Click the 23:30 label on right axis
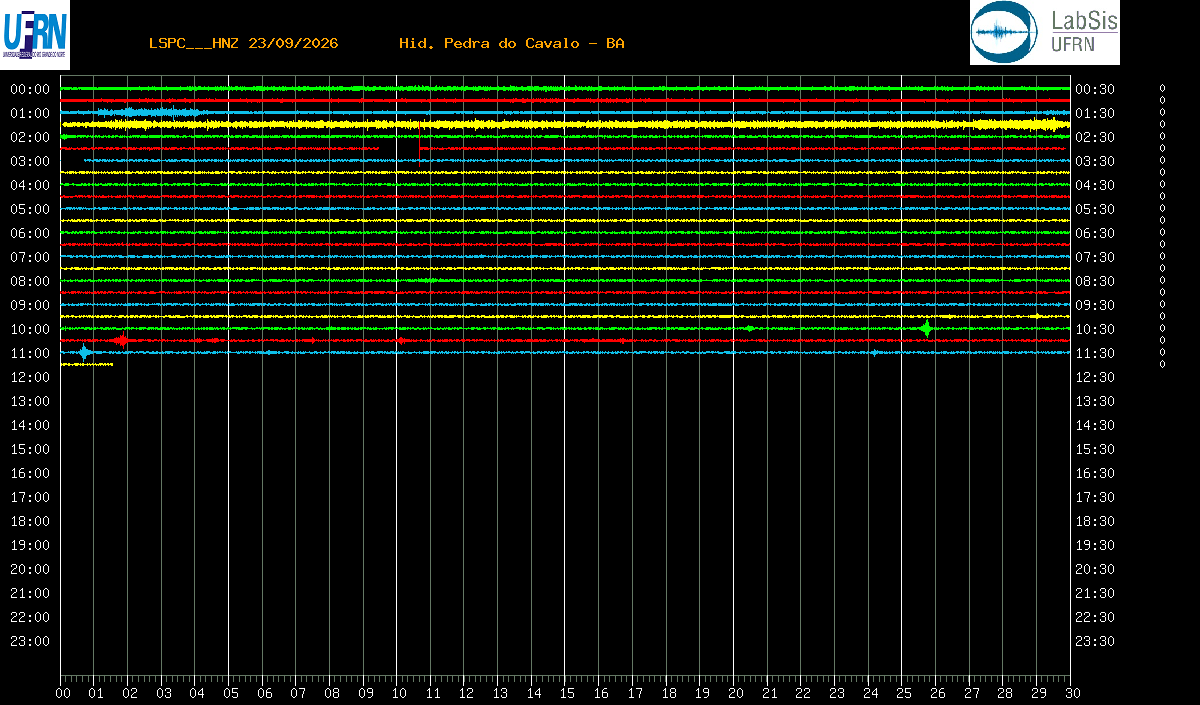 point(1095,641)
